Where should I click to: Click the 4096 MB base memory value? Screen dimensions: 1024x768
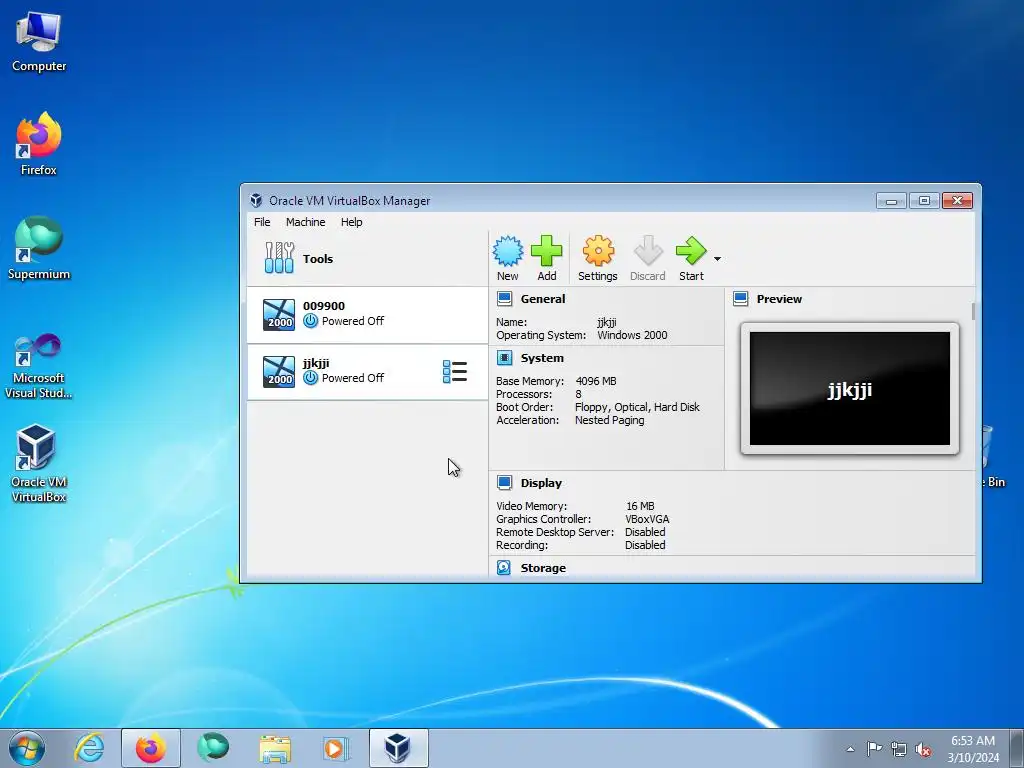click(x=596, y=381)
